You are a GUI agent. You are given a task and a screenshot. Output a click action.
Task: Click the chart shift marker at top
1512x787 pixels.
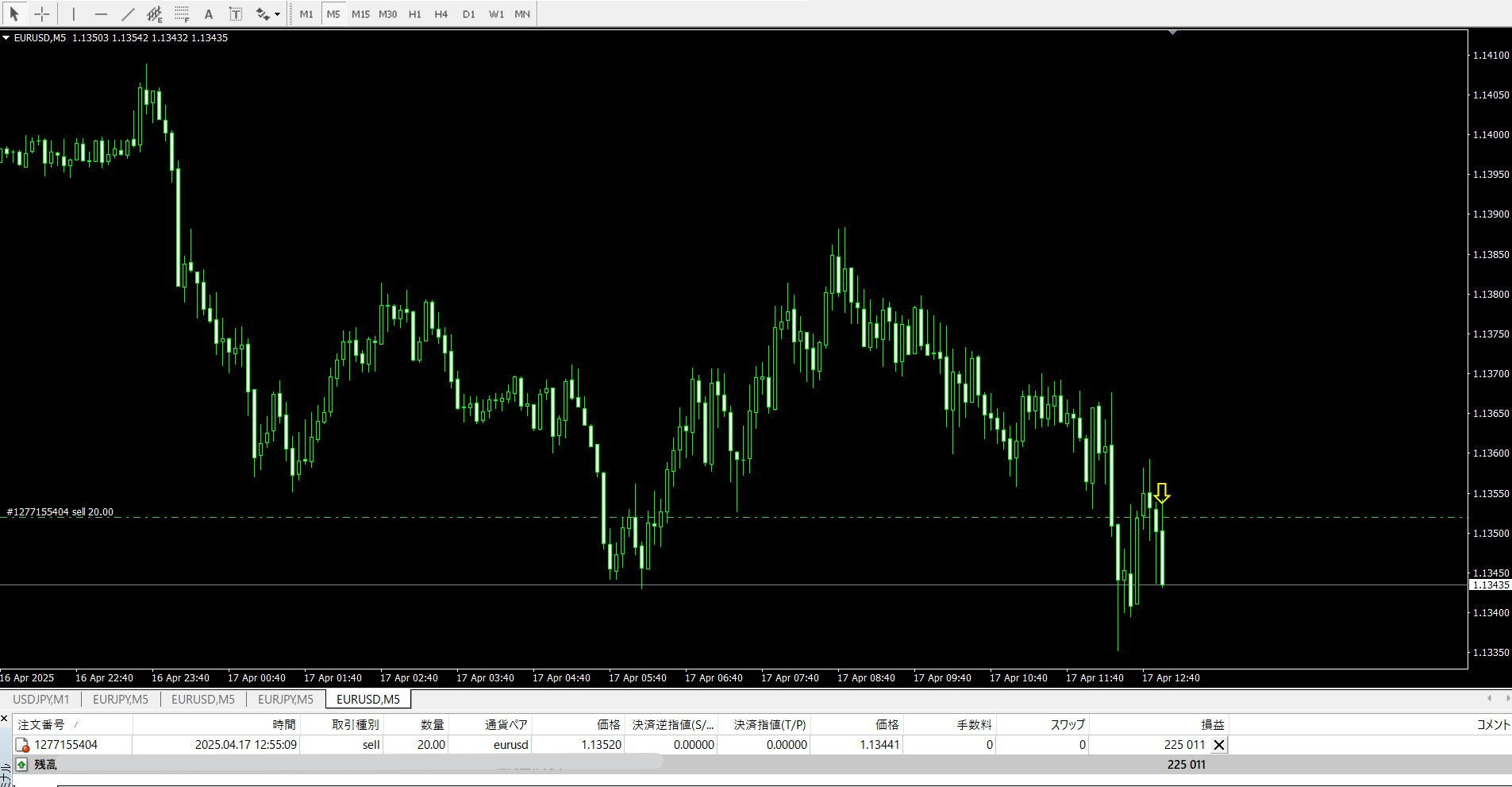1172,33
